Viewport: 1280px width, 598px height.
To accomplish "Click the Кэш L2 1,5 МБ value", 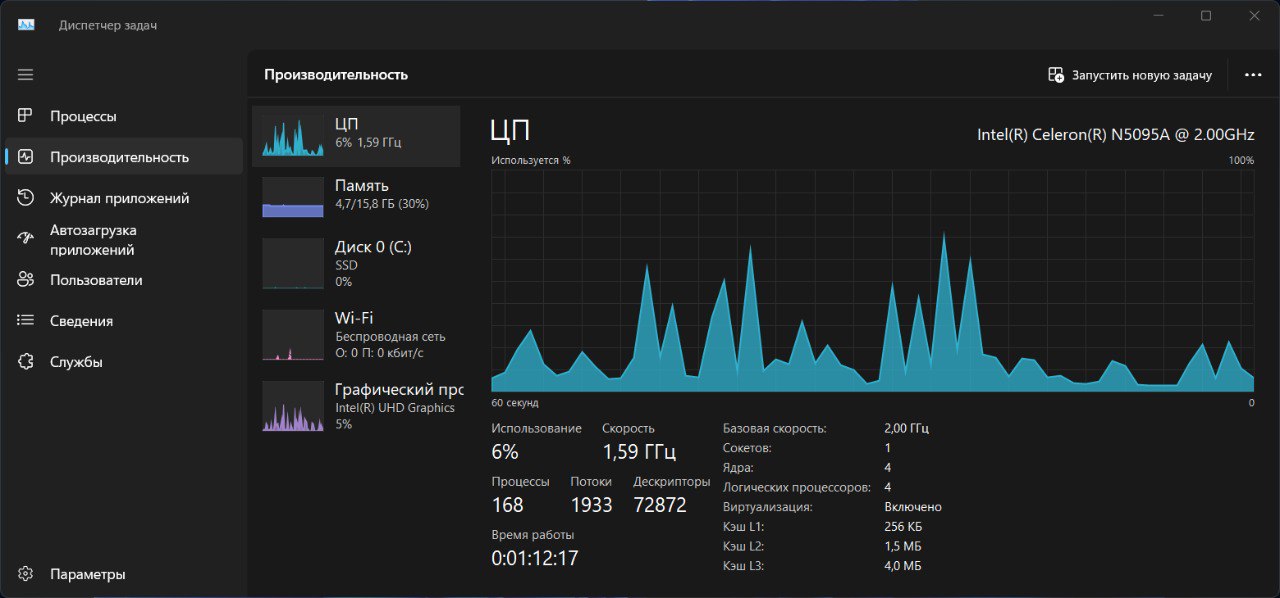I will 903,546.
